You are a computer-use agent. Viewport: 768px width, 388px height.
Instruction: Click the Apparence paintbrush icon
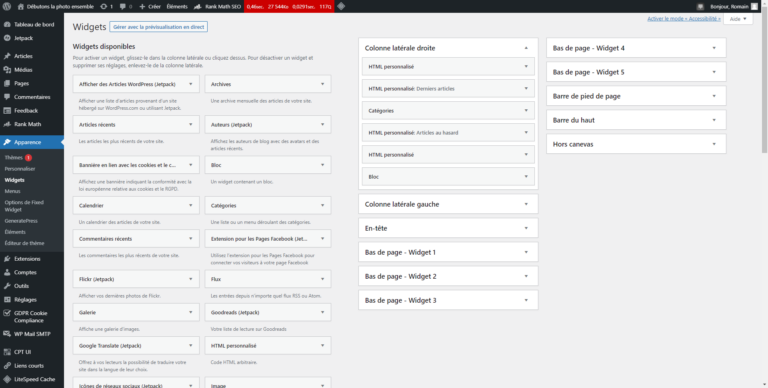coord(7,142)
